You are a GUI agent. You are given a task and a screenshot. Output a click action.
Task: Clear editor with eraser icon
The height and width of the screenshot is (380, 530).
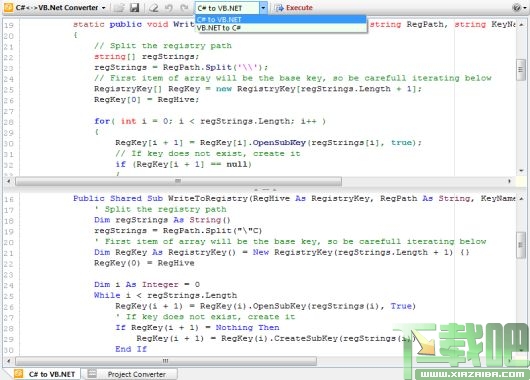(x=154, y=7)
